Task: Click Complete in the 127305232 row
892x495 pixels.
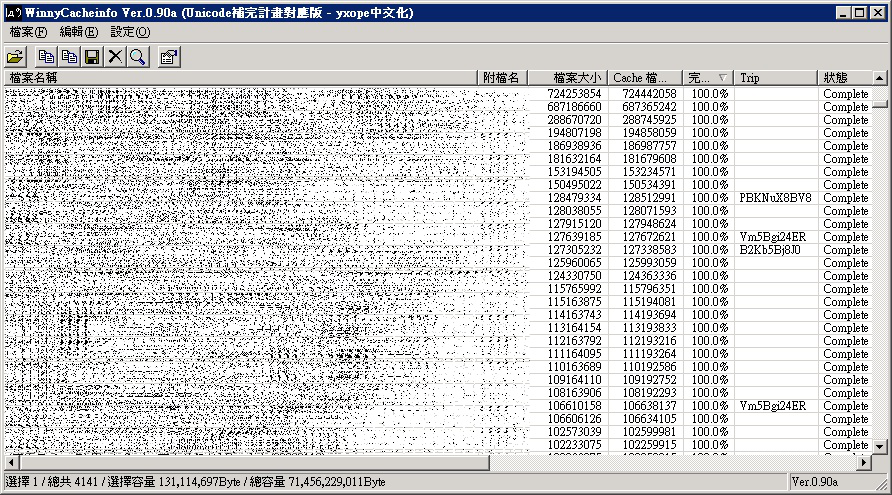Action: (845, 250)
